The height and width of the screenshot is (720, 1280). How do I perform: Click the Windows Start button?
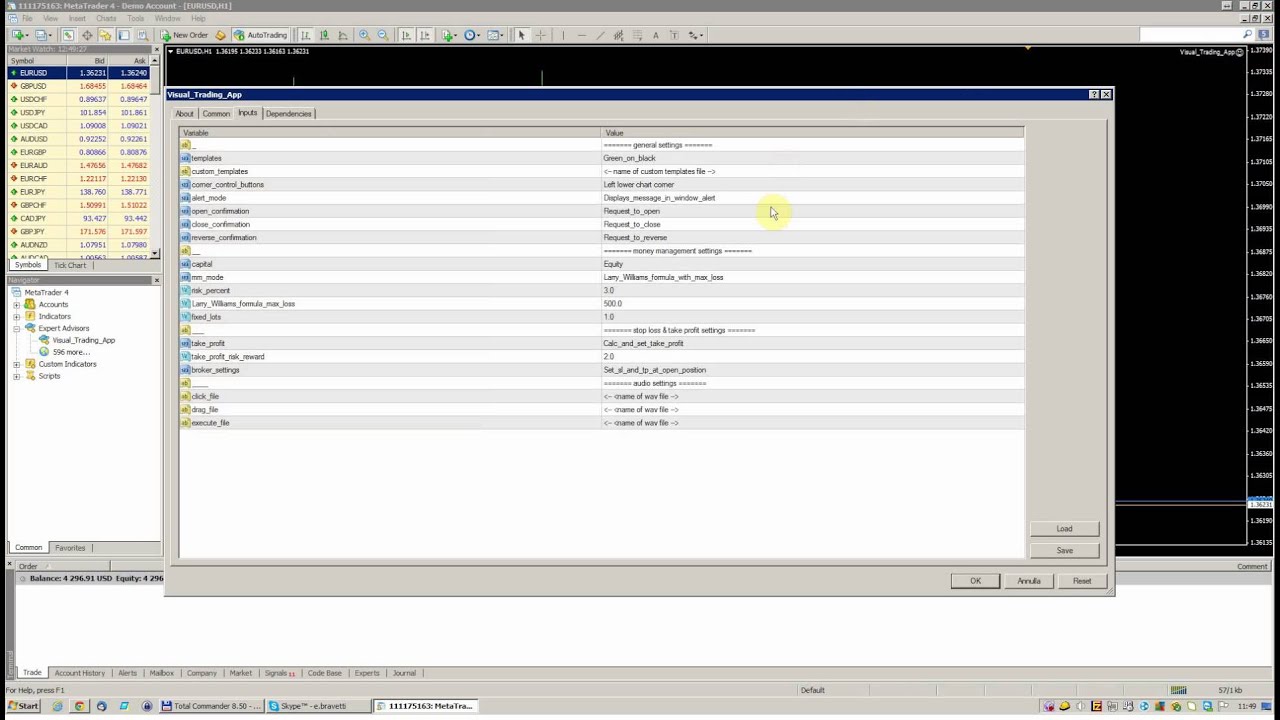point(22,706)
